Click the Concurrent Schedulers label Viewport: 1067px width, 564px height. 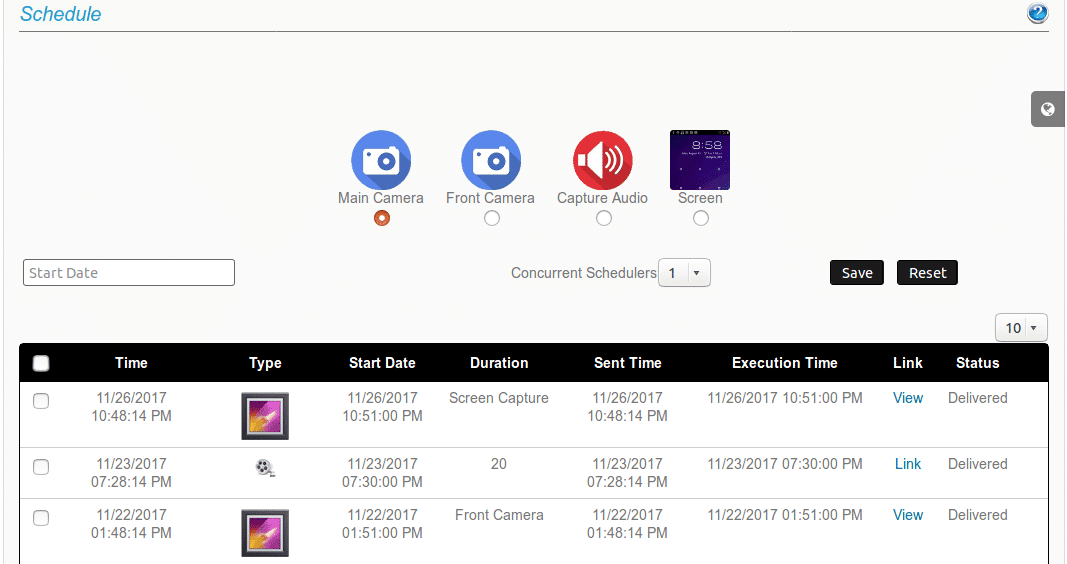pyautogui.click(x=583, y=273)
